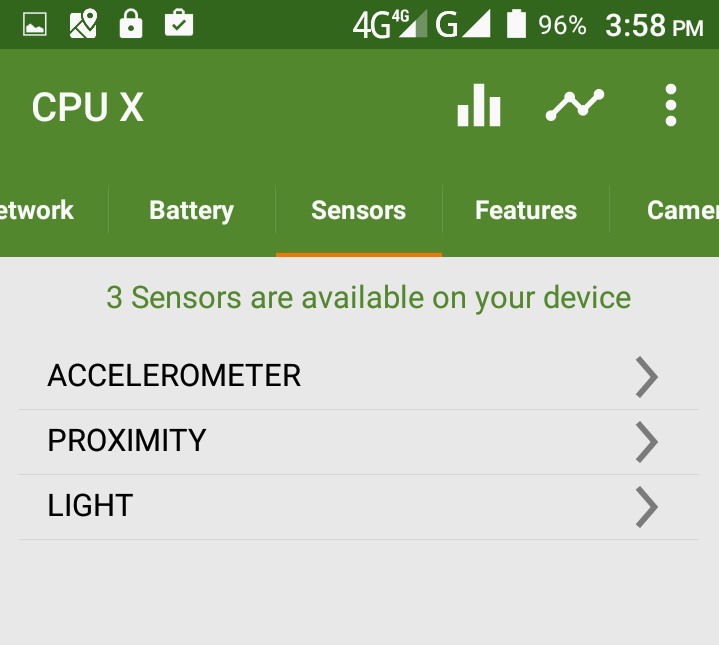
Task: Tap the lock notification icon
Action: click(x=131, y=24)
